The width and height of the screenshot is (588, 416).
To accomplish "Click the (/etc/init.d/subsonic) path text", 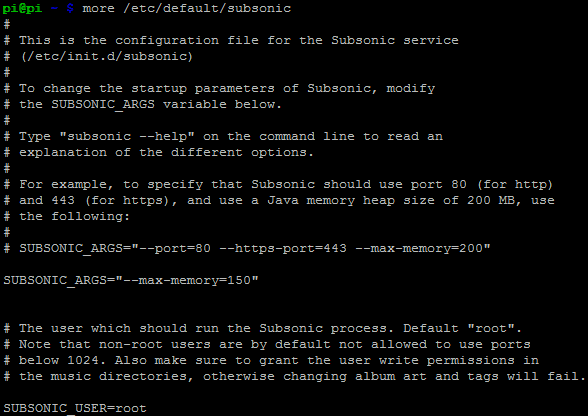I will [x=106, y=56].
